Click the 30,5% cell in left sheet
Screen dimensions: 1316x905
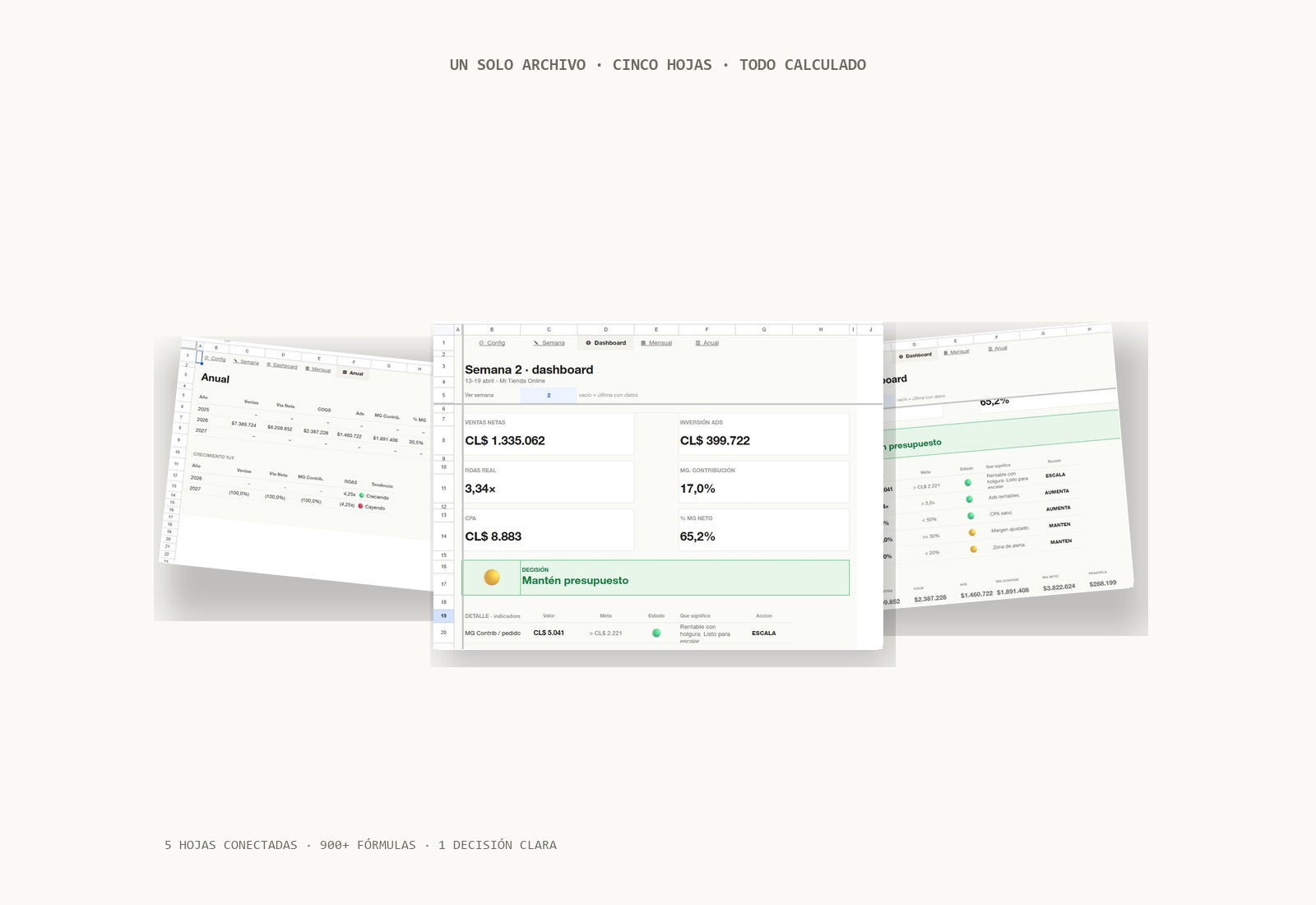tap(416, 442)
